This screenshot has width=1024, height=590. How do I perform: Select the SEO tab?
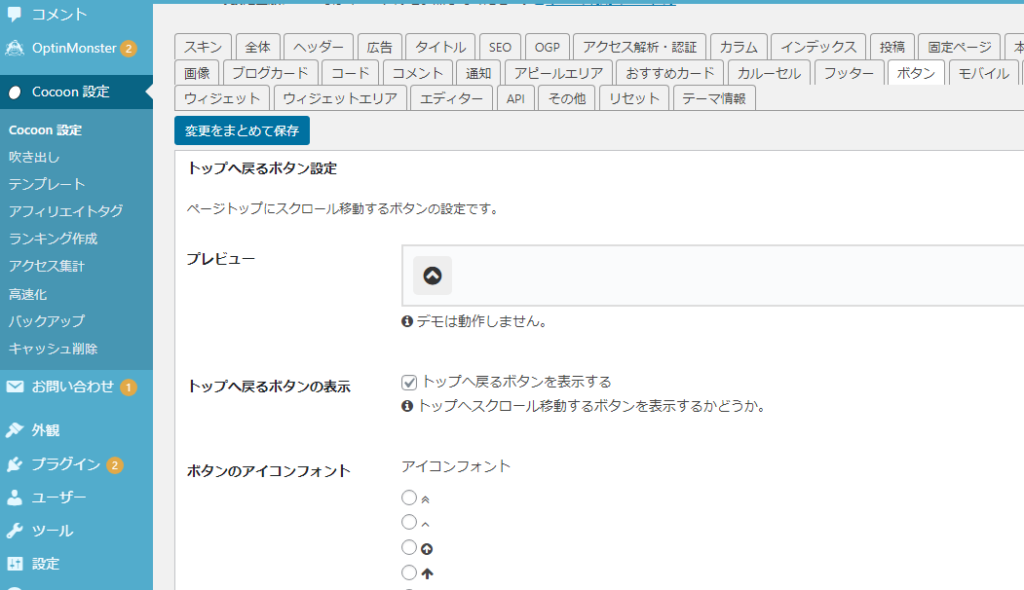(x=500, y=47)
